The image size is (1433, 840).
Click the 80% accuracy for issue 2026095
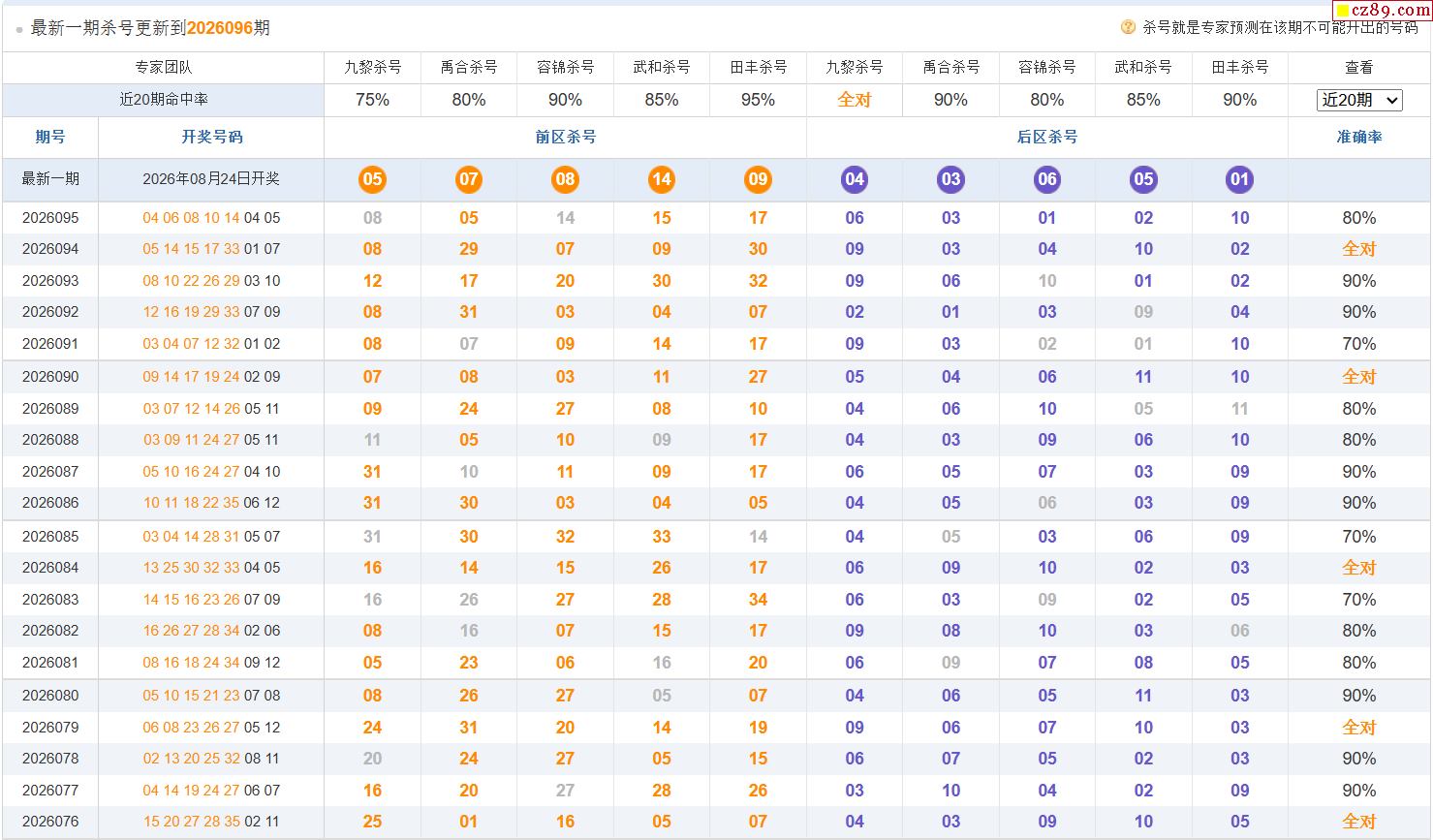pos(1359,218)
